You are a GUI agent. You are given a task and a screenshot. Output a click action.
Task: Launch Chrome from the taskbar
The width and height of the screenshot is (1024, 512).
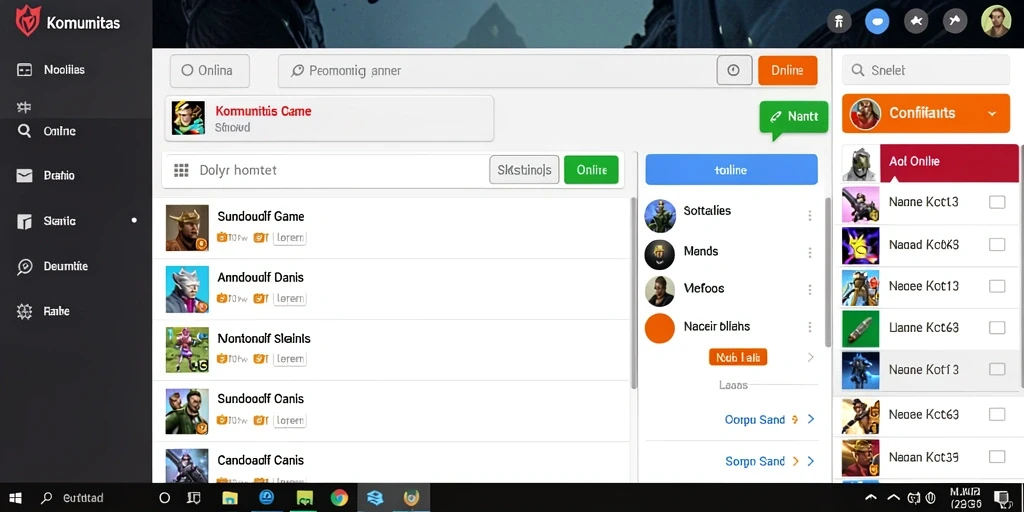(x=339, y=498)
